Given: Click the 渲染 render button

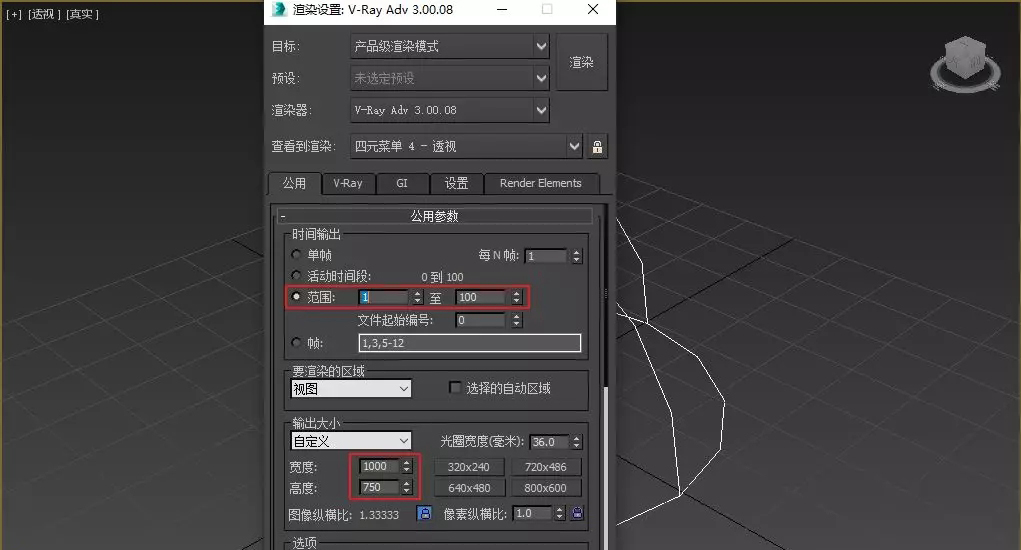Looking at the screenshot, I should pos(581,62).
